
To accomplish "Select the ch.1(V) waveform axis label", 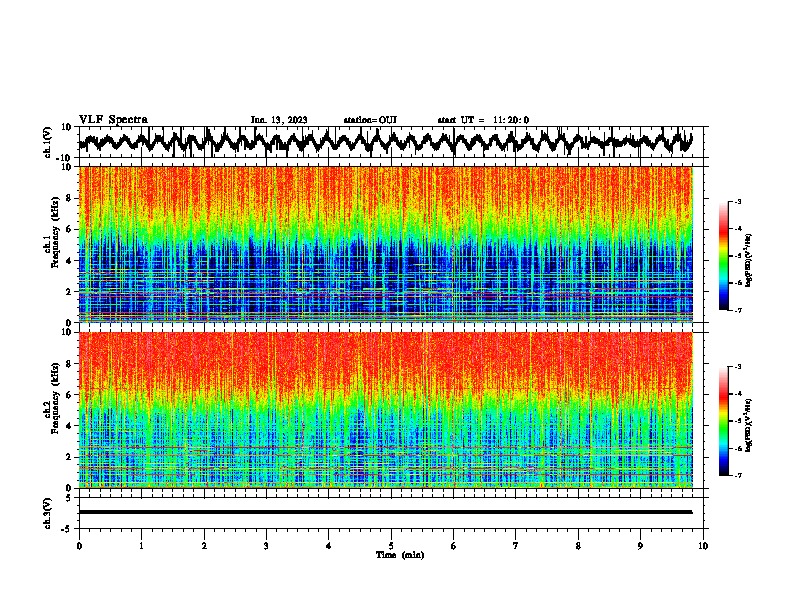I will pyautogui.click(x=48, y=142).
